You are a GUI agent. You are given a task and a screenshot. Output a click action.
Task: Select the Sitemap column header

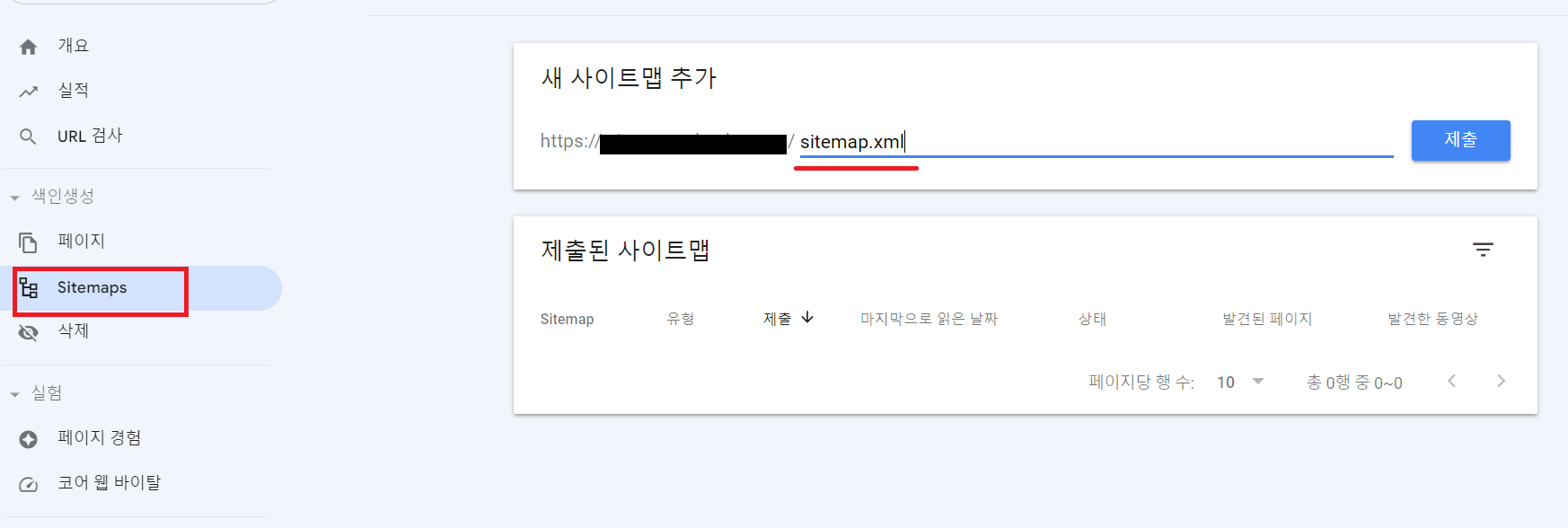567,318
